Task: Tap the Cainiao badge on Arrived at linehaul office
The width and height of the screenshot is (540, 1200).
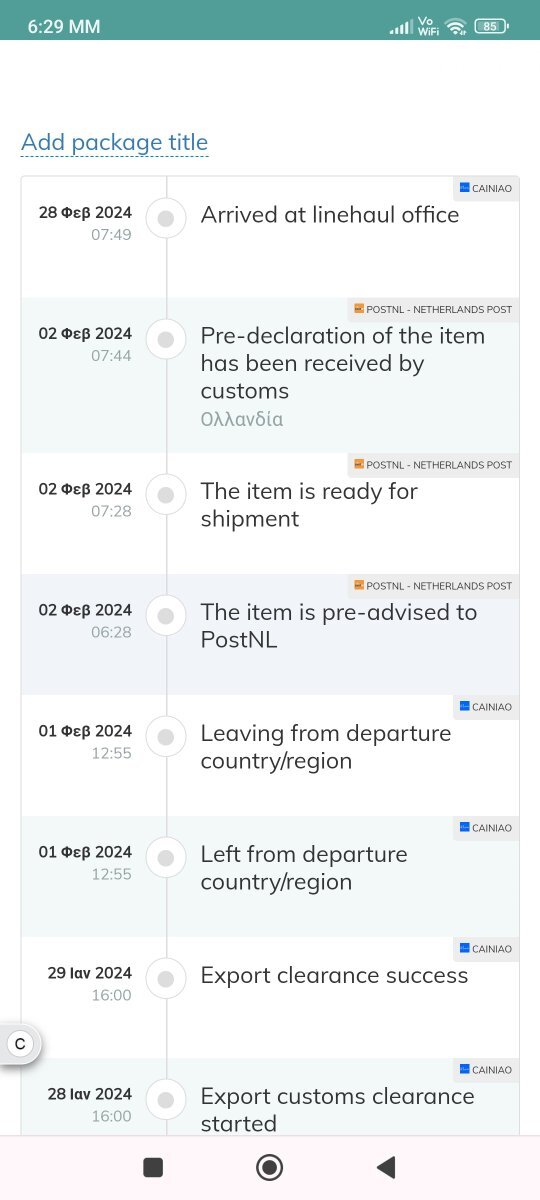Action: [486, 188]
